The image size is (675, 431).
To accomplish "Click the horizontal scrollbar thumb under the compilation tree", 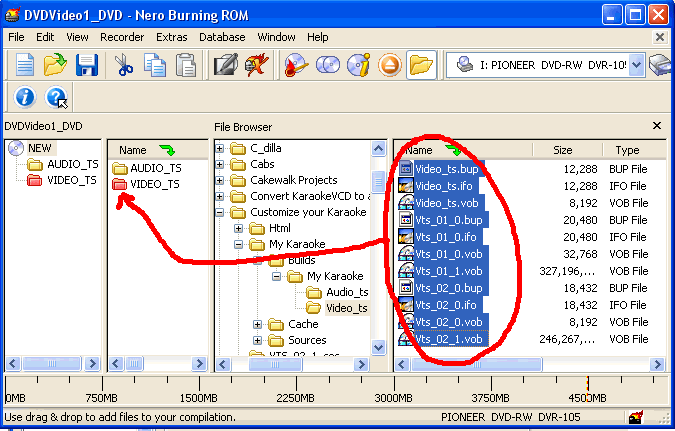I will tap(51, 364).
